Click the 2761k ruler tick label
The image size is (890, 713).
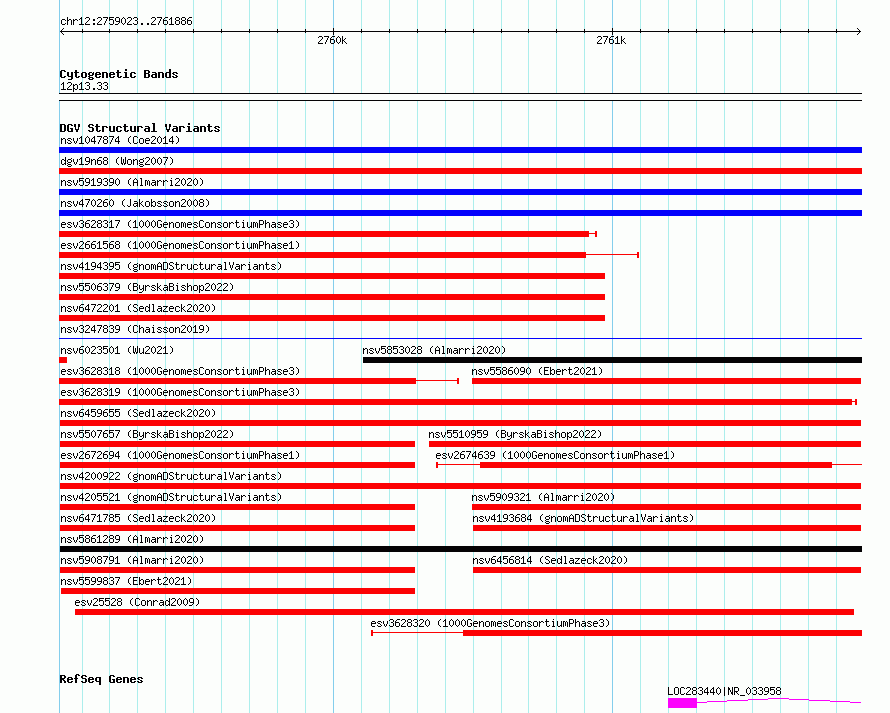[611, 40]
